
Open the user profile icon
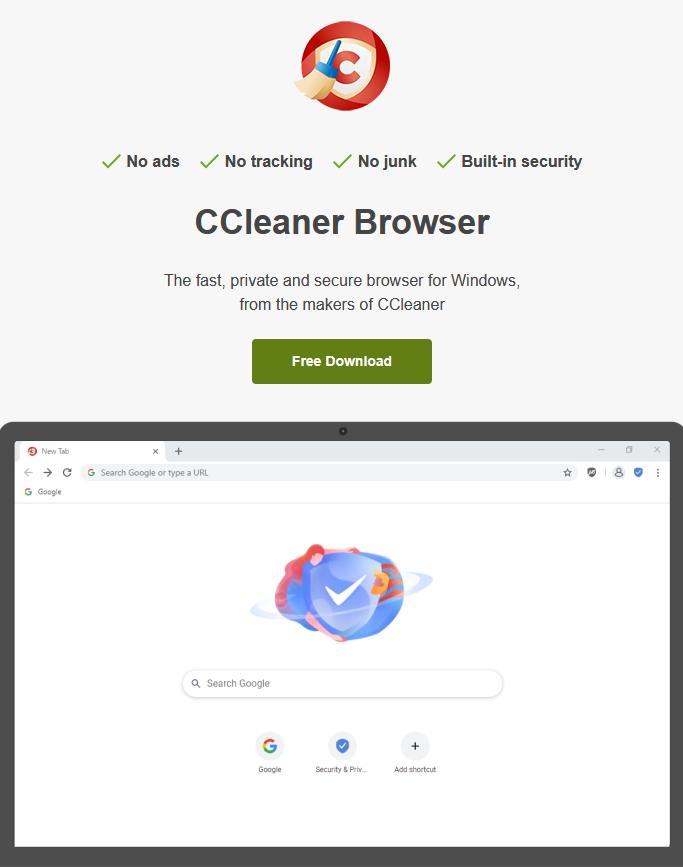click(619, 472)
